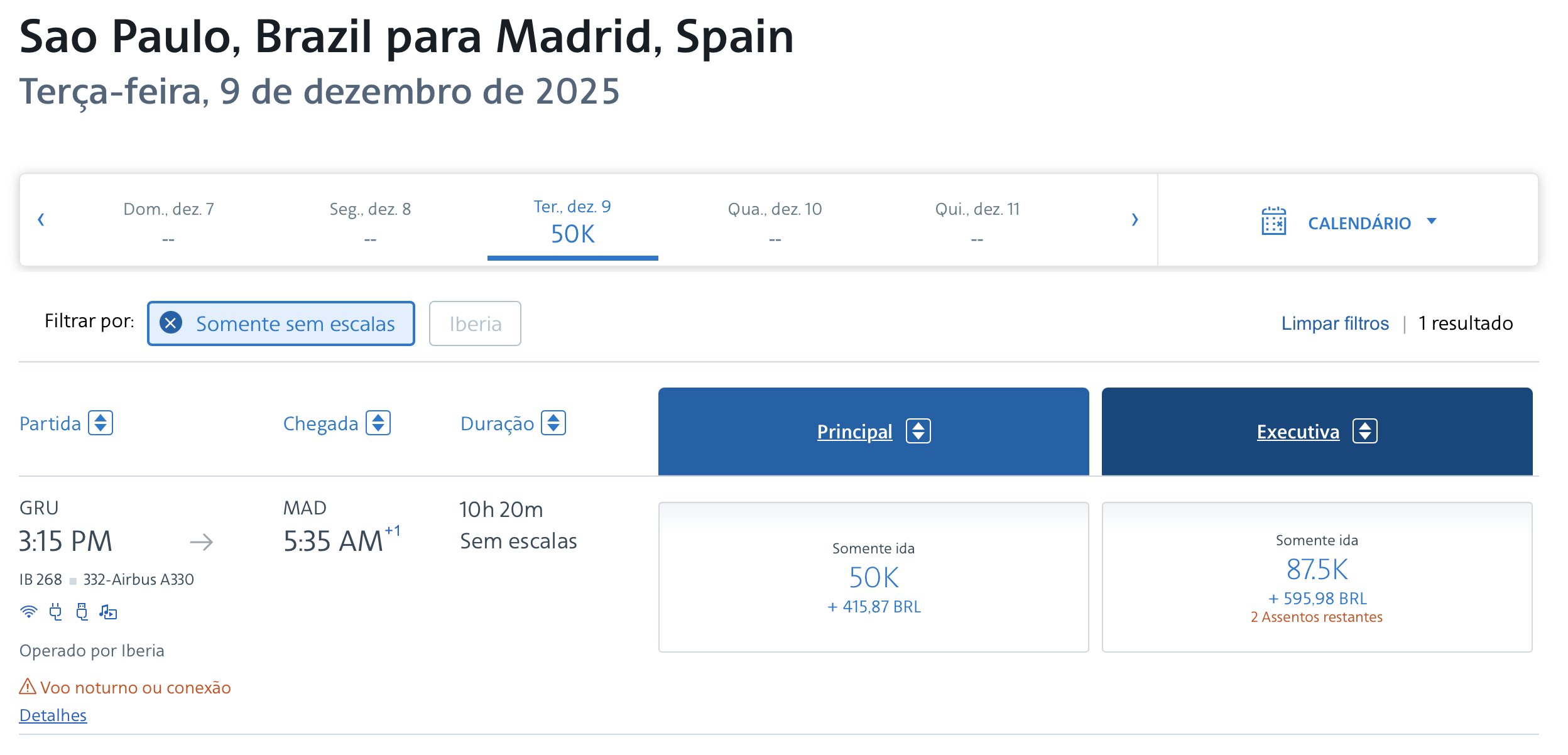Screen dimensions: 1568x755
Task: Advance to later dates with right arrow
Action: pyautogui.click(x=1135, y=220)
